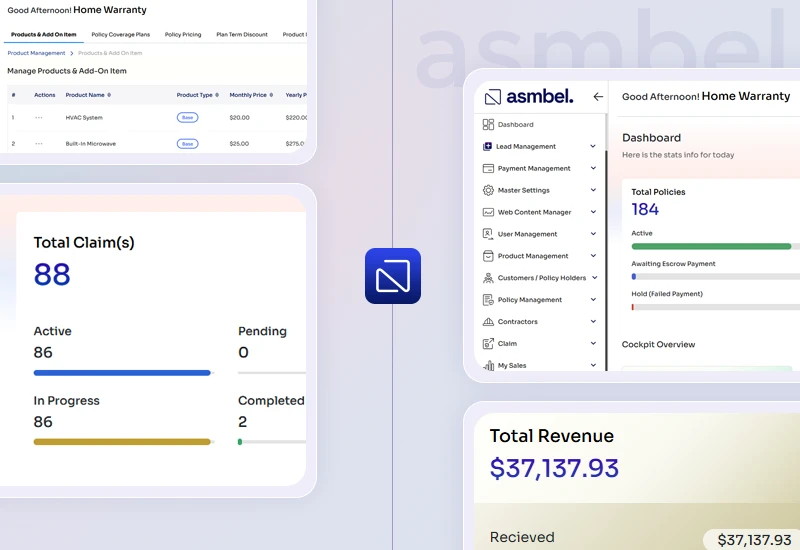
Task: Open the Plan Term Discount tab
Action: [242, 35]
